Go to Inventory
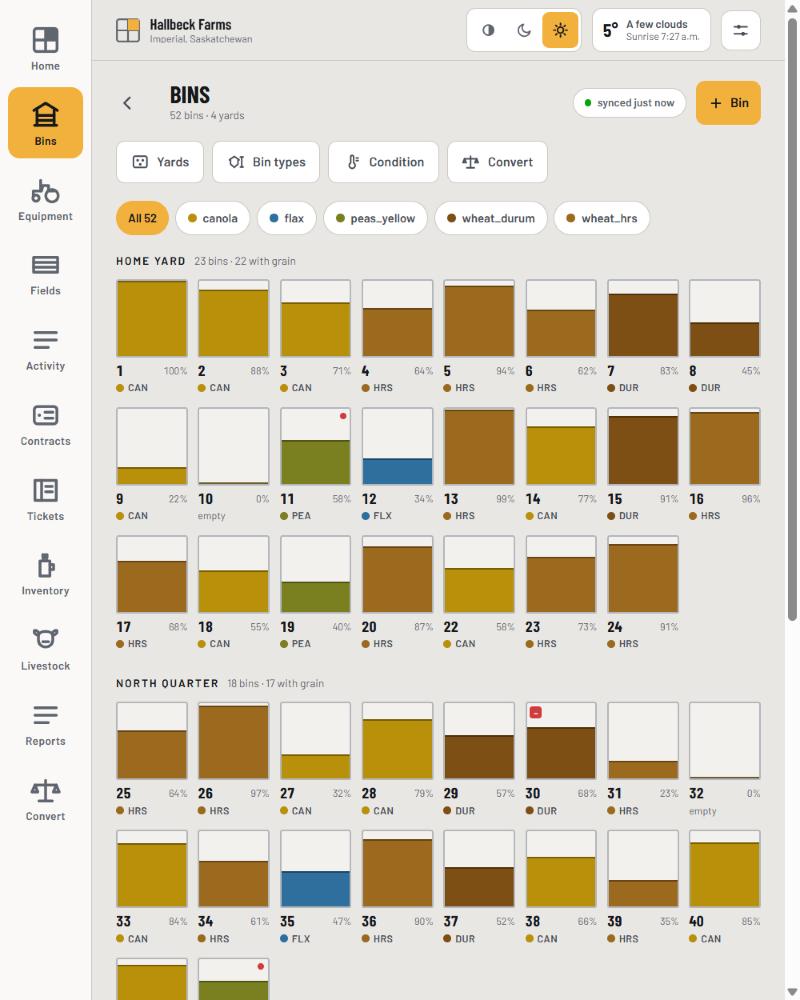 [45, 574]
